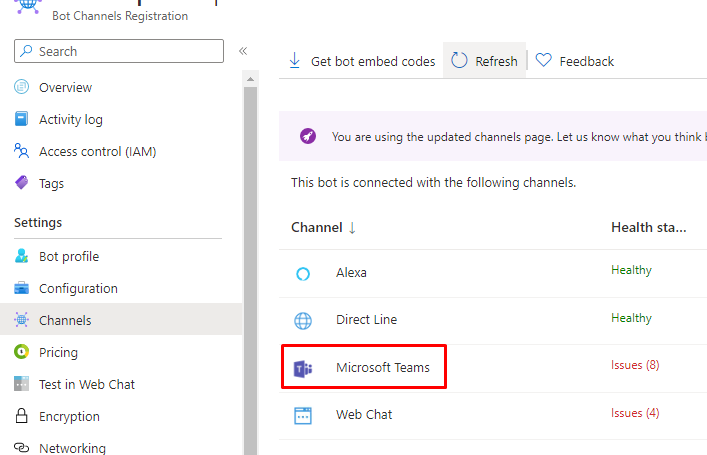View Web Chat Issues (4)

[x=635, y=413]
